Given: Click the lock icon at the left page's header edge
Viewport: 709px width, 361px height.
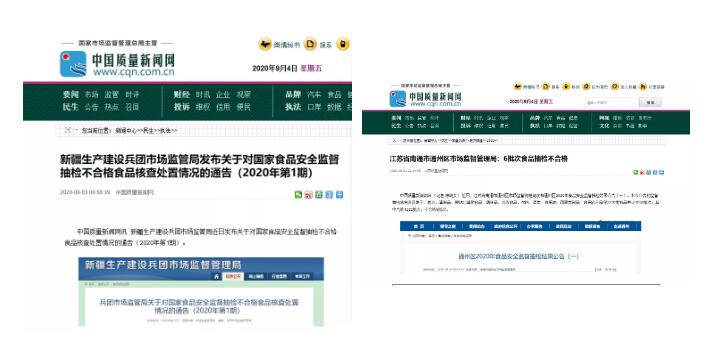Looking at the screenshot, I should tap(343, 44).
